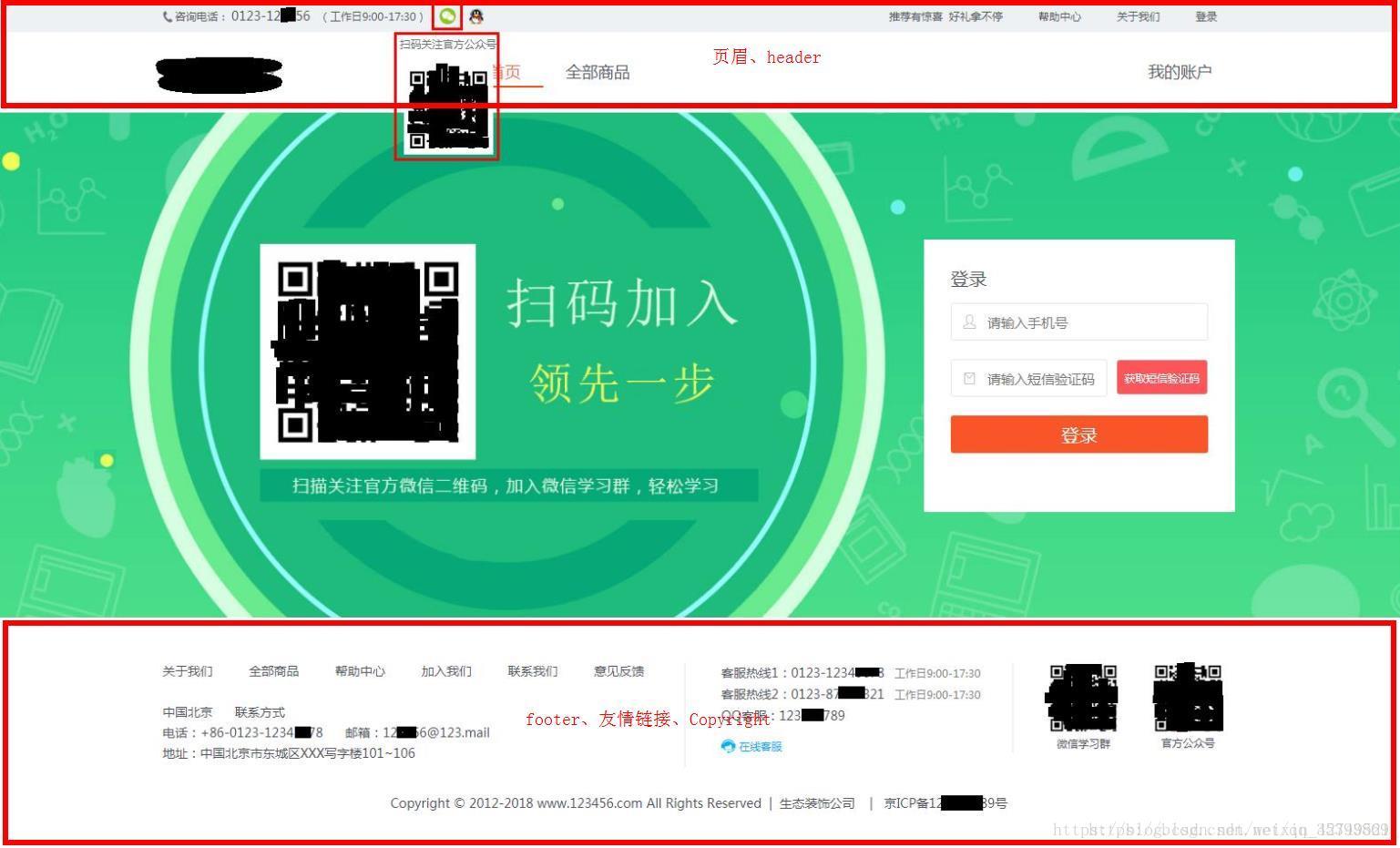Click the envelope icon in SMS code field

(969, 378)
